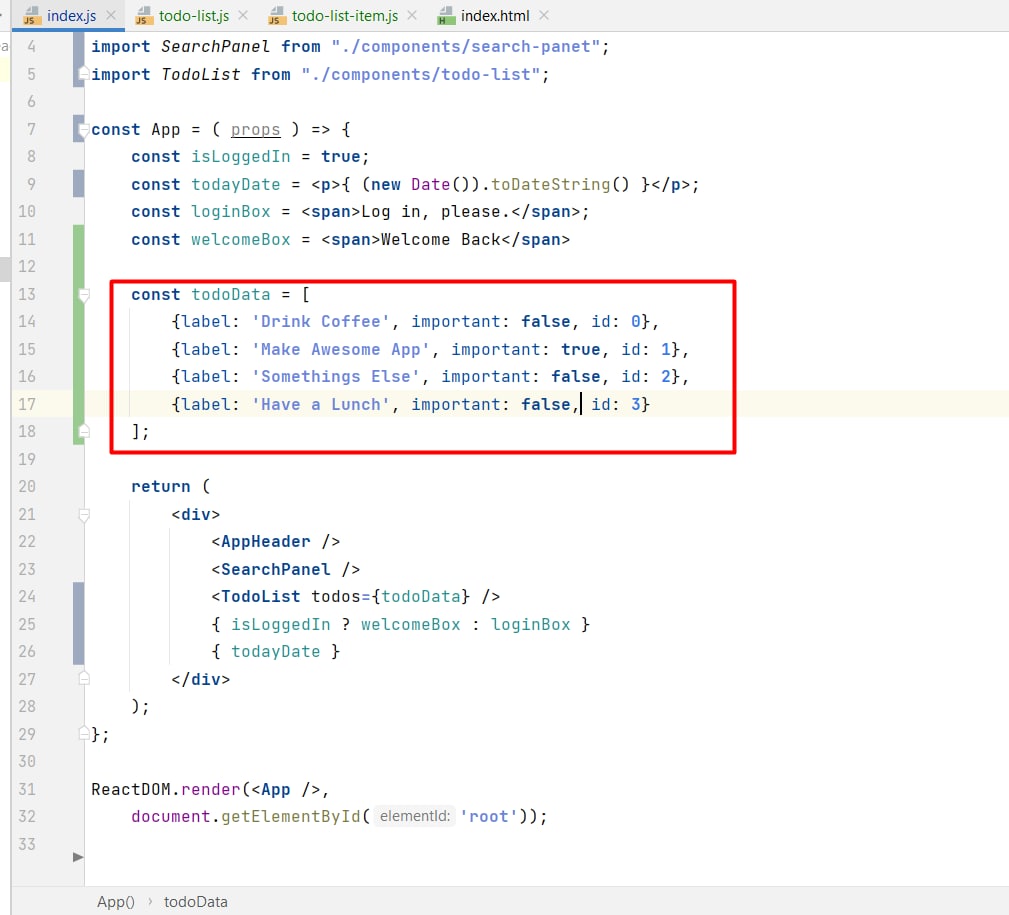1009x915 pixels.
Task: Click the isLoggedIn declaration on line 8
Action: (x=241, y=156)
